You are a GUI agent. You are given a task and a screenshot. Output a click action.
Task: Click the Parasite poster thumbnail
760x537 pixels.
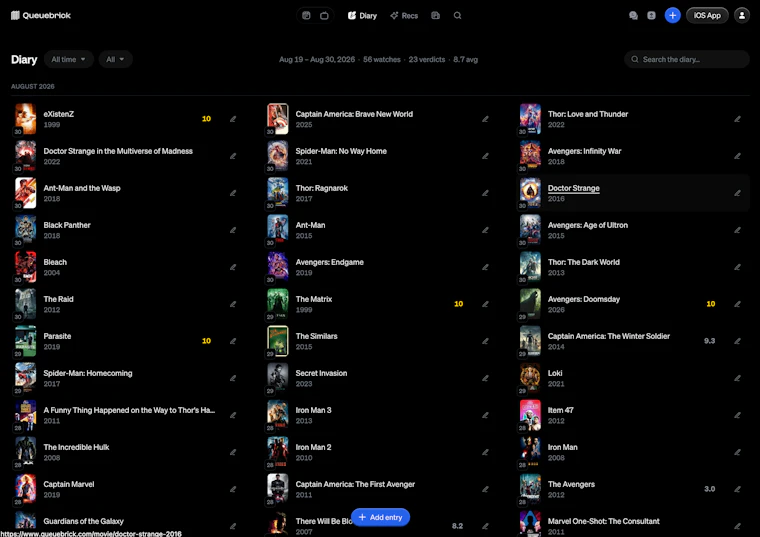coord(25,341)
